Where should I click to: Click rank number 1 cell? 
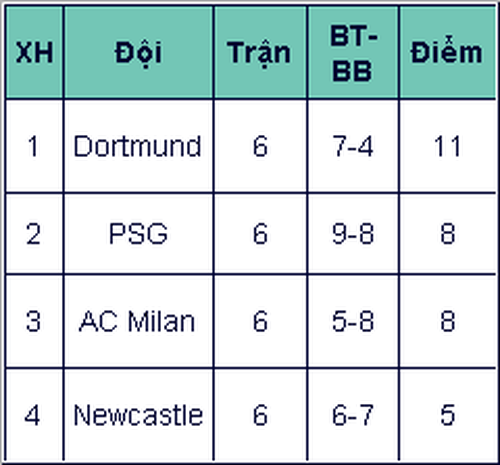(34, 146)
